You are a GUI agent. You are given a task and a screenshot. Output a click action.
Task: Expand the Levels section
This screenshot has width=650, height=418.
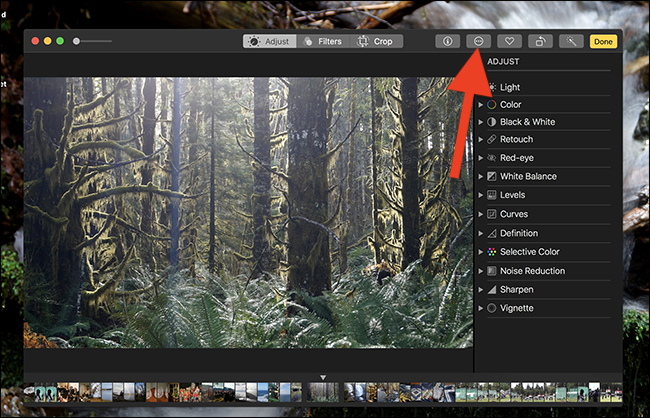480,195
